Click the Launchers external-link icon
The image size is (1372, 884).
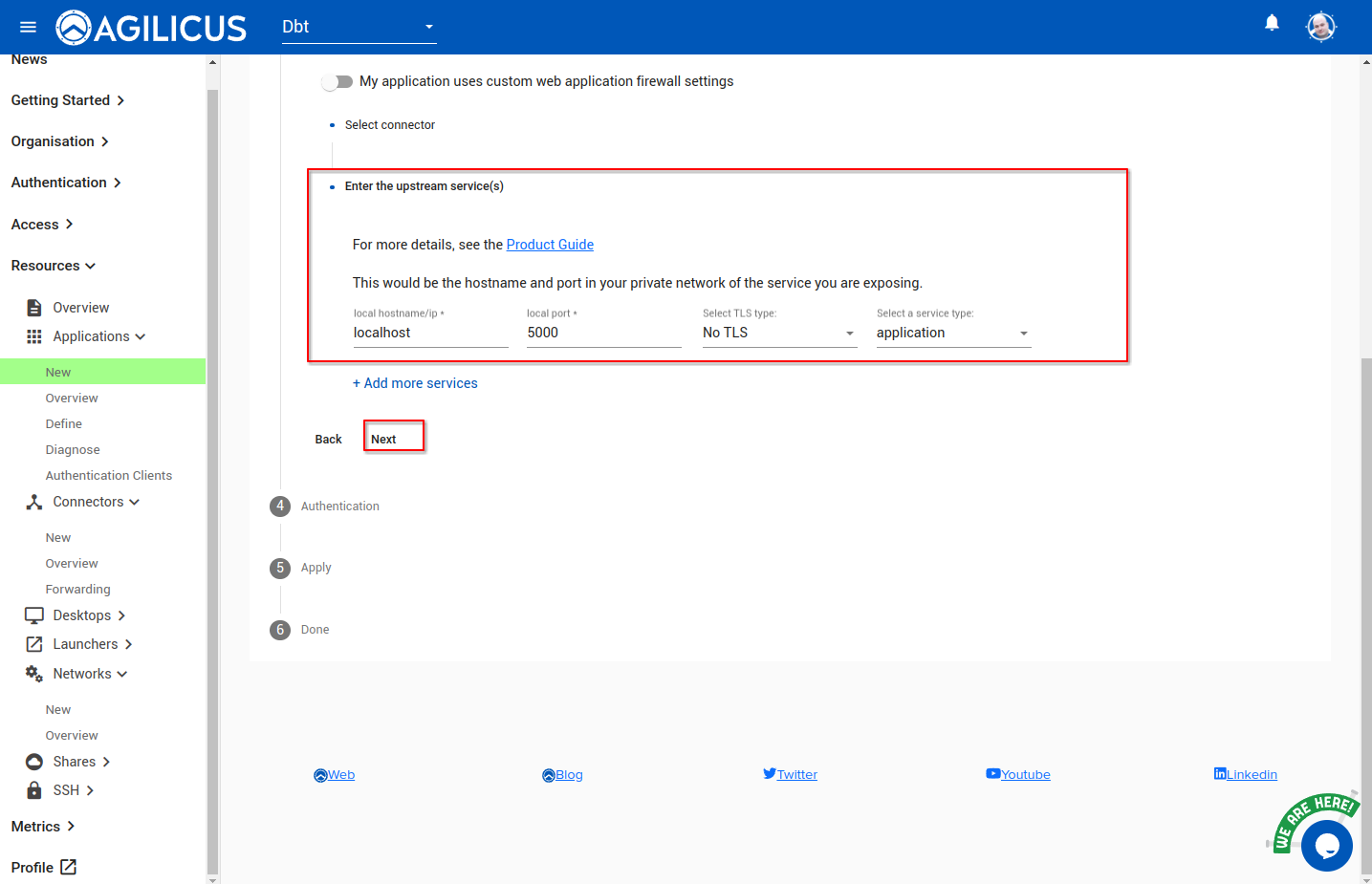point(34,644)
